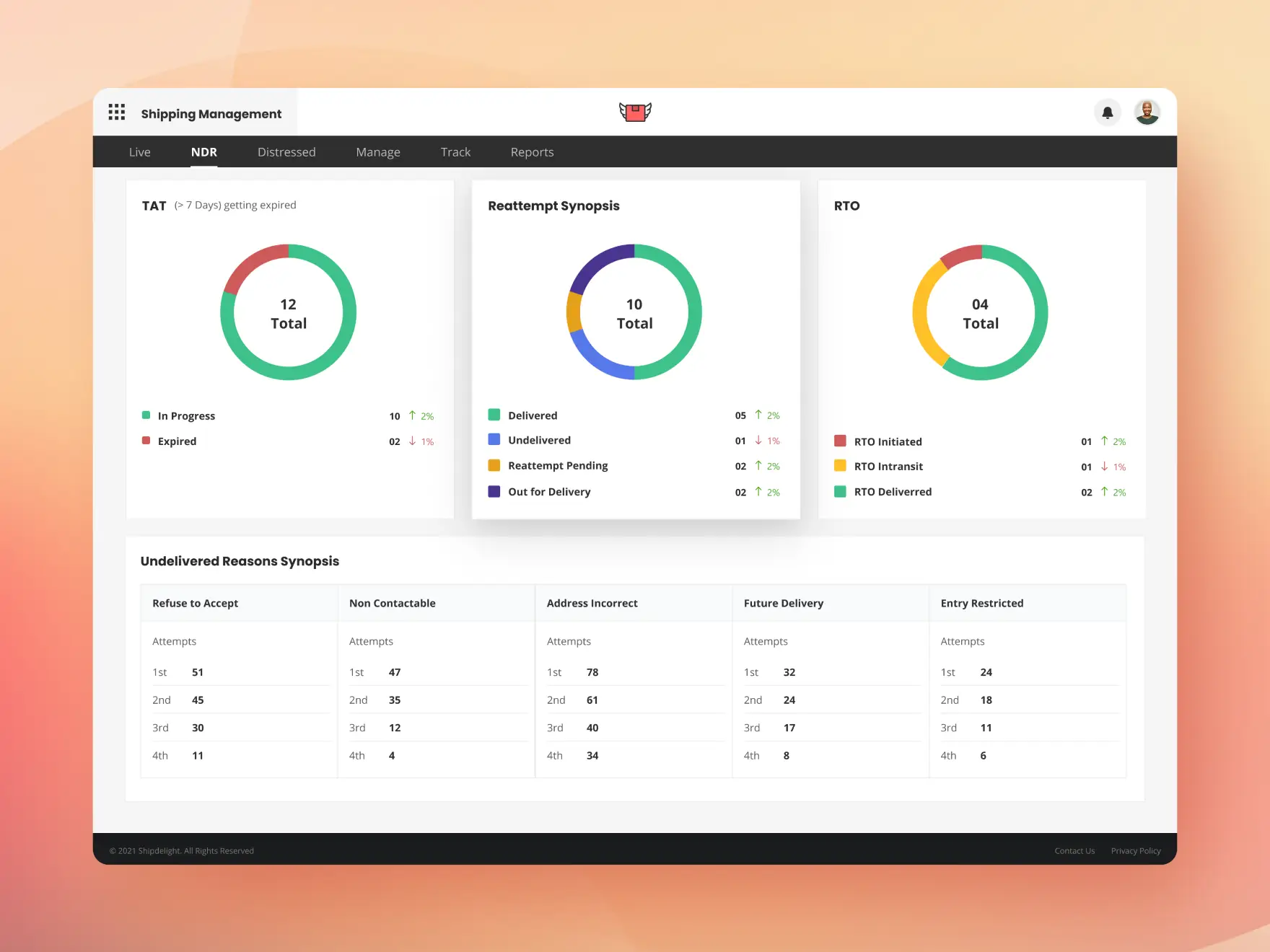Viewport: 1270px width, 952px height.
Task: Click the In Progress legend marker
Action: coord(146,415)
